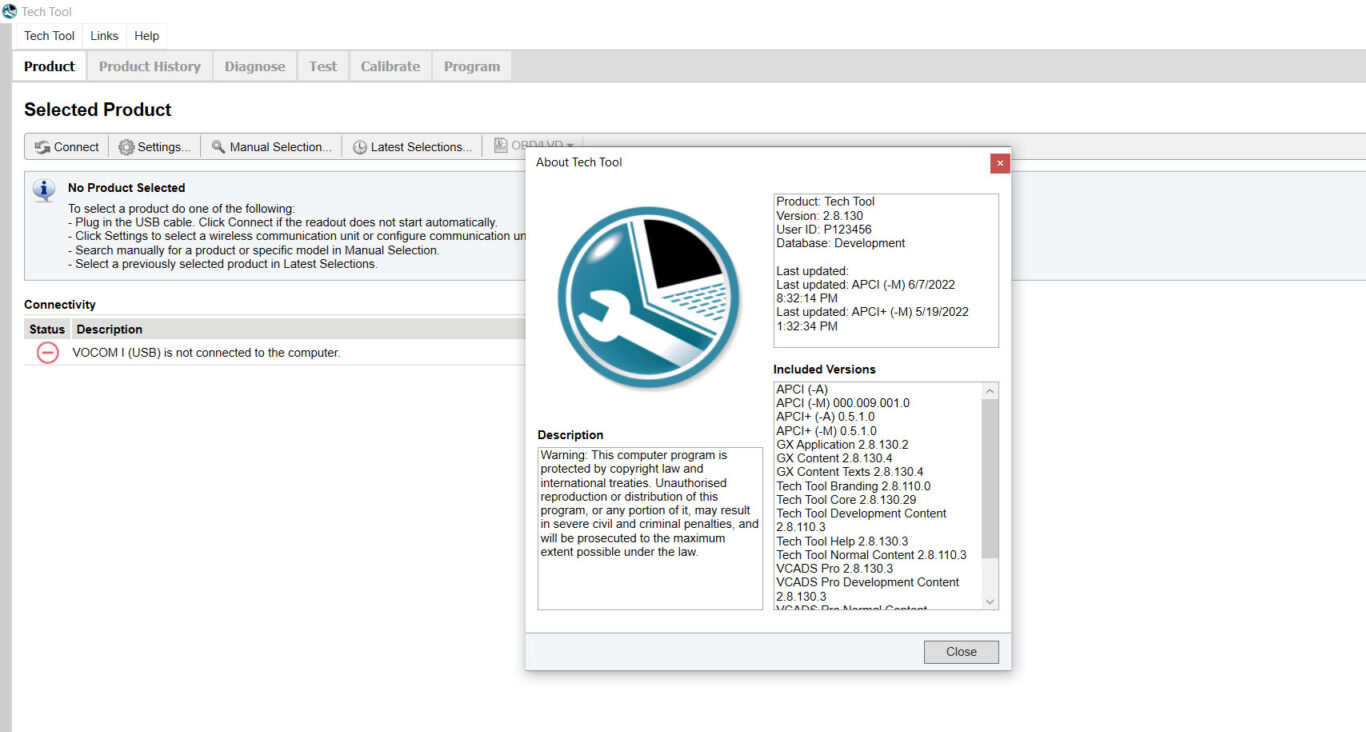Select 'Tech Tool Branding 2.8.110.0' entry
Viewport: 1366px width, 732px height.
tap(853, 486)
